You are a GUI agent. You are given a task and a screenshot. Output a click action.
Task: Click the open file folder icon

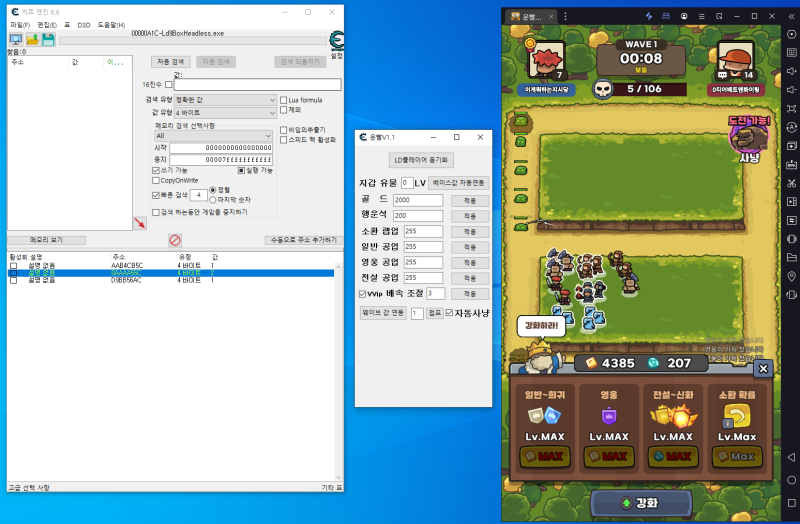pos(32,39)
